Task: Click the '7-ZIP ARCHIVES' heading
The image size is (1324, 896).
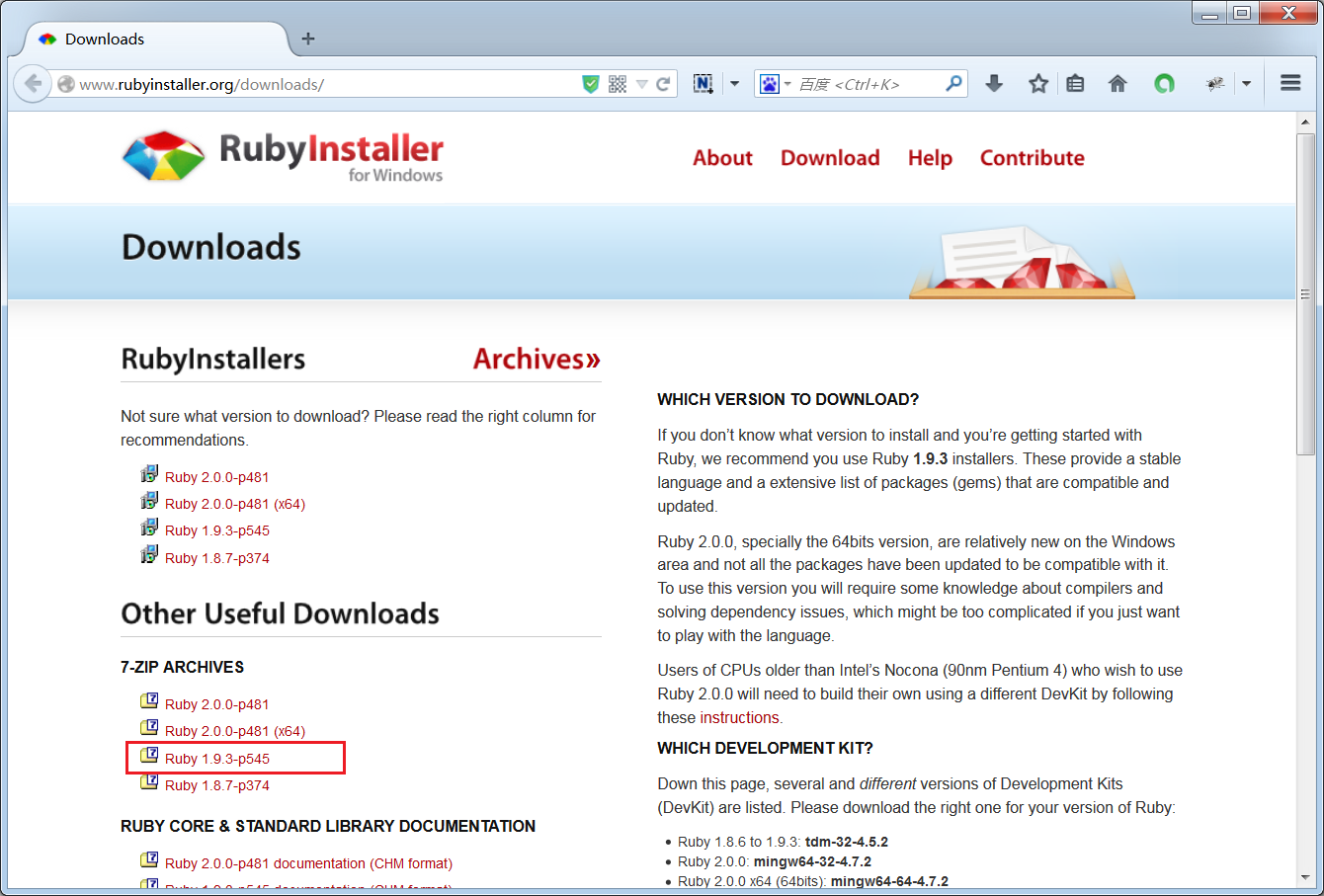Action: [x=183, y=667]
